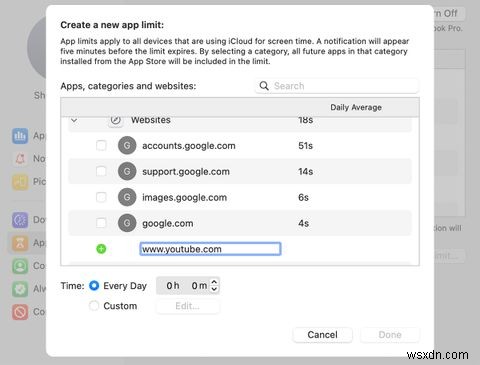Check the google.com checkbox
The width and height of the screenshot is (480, 365).
click(101, 223)
